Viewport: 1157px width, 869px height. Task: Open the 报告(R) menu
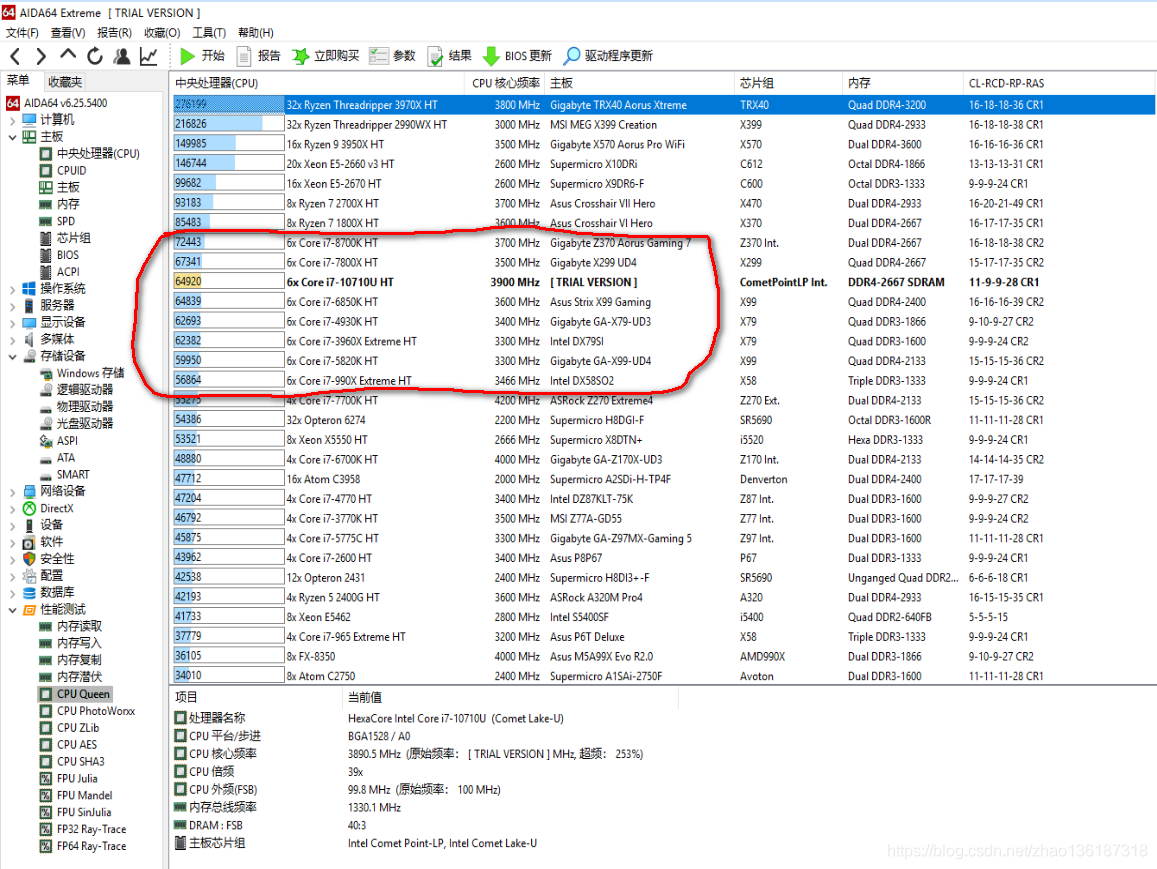click(114, 32)
